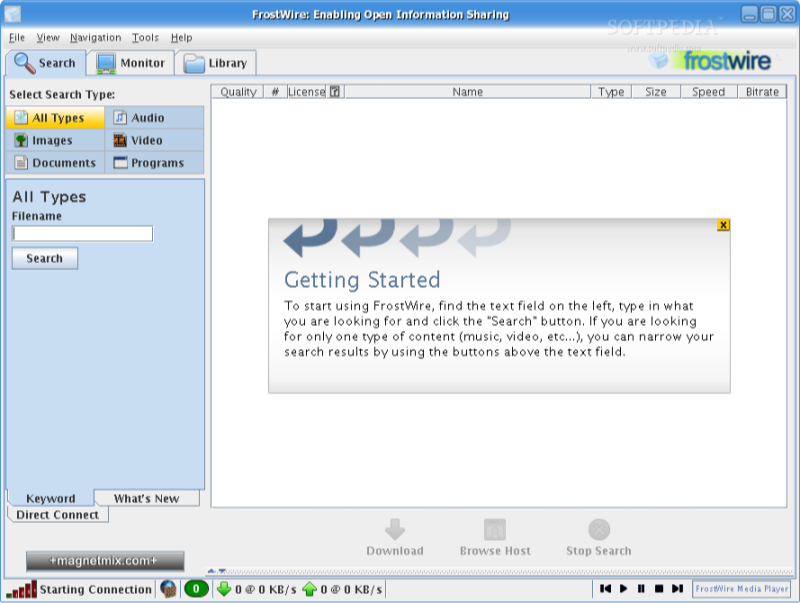Open the Help menu

tap(182, 37)
